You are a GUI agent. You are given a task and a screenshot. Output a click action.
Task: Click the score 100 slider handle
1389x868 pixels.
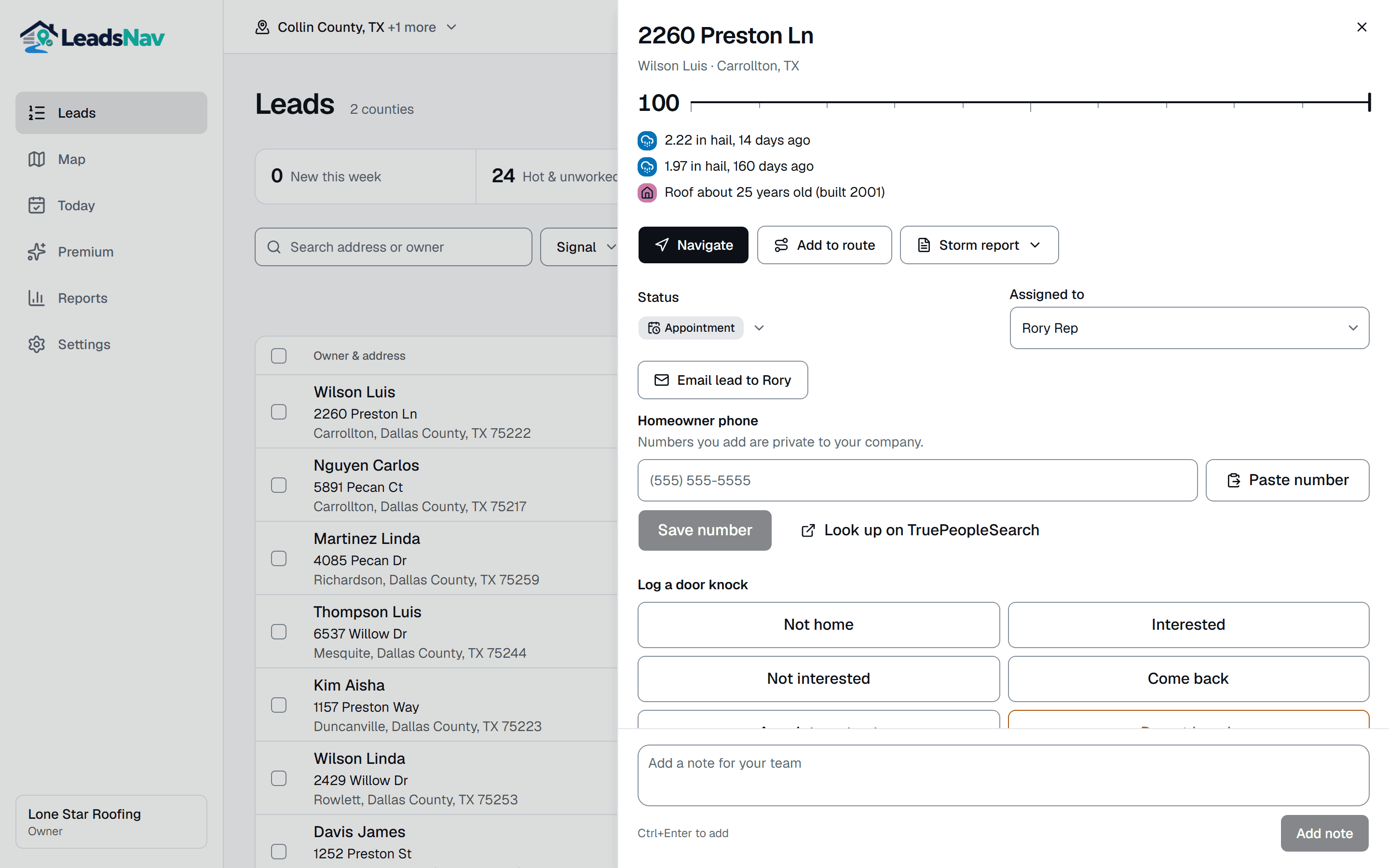(x=1369, y=102)
